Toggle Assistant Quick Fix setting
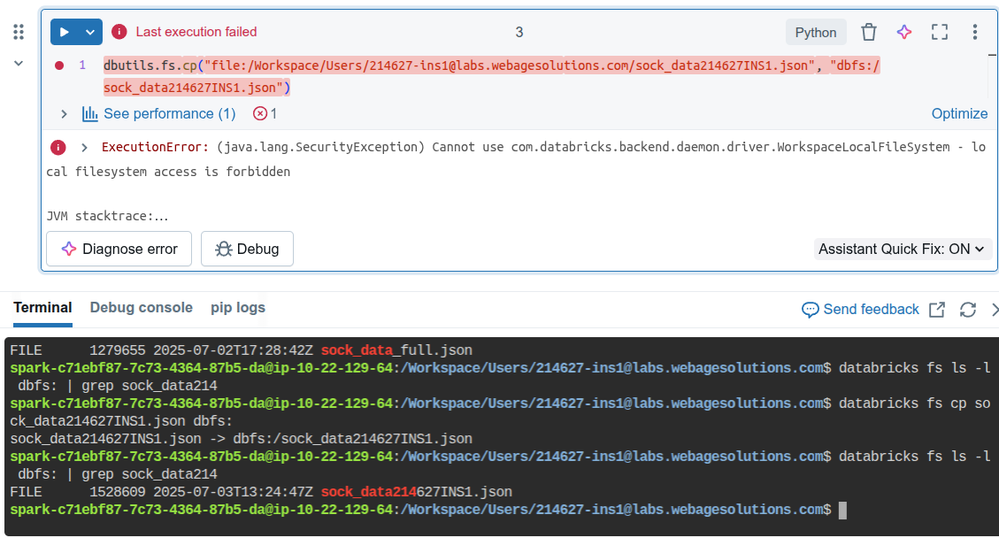999x538 pixels. click(902, 249)
